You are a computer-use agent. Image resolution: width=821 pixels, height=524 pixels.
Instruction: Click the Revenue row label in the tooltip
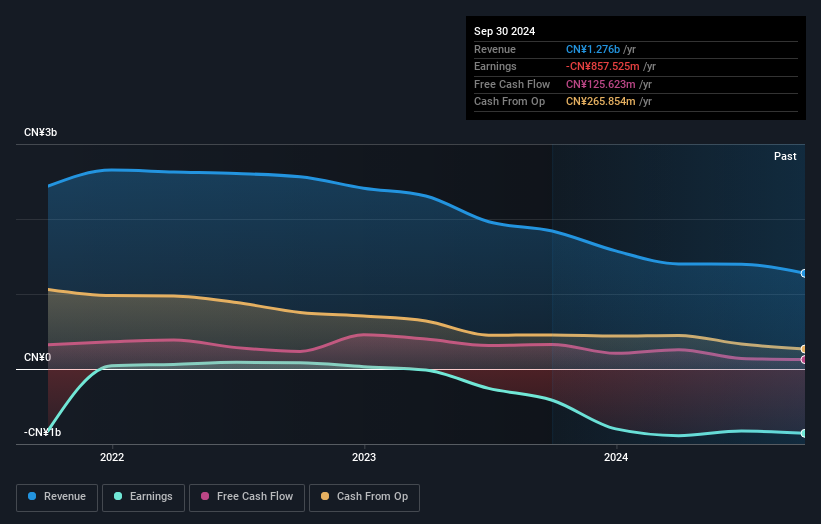point(495,49)
